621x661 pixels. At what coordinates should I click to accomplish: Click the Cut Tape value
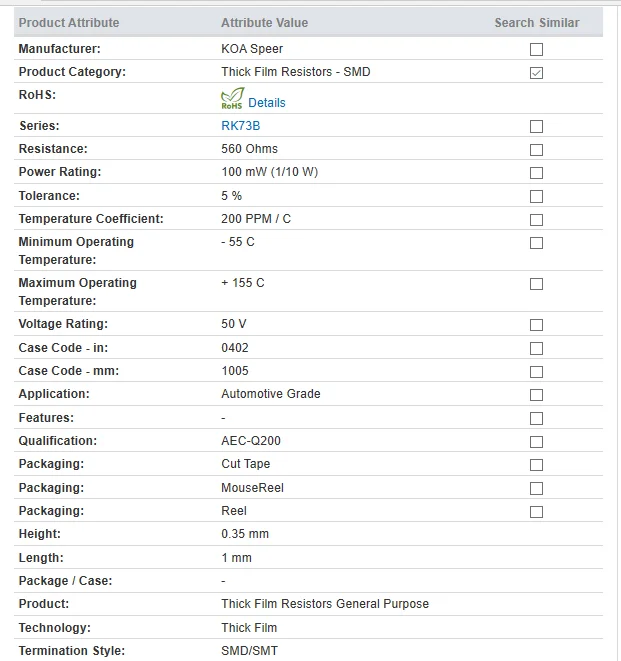[245, 464]
